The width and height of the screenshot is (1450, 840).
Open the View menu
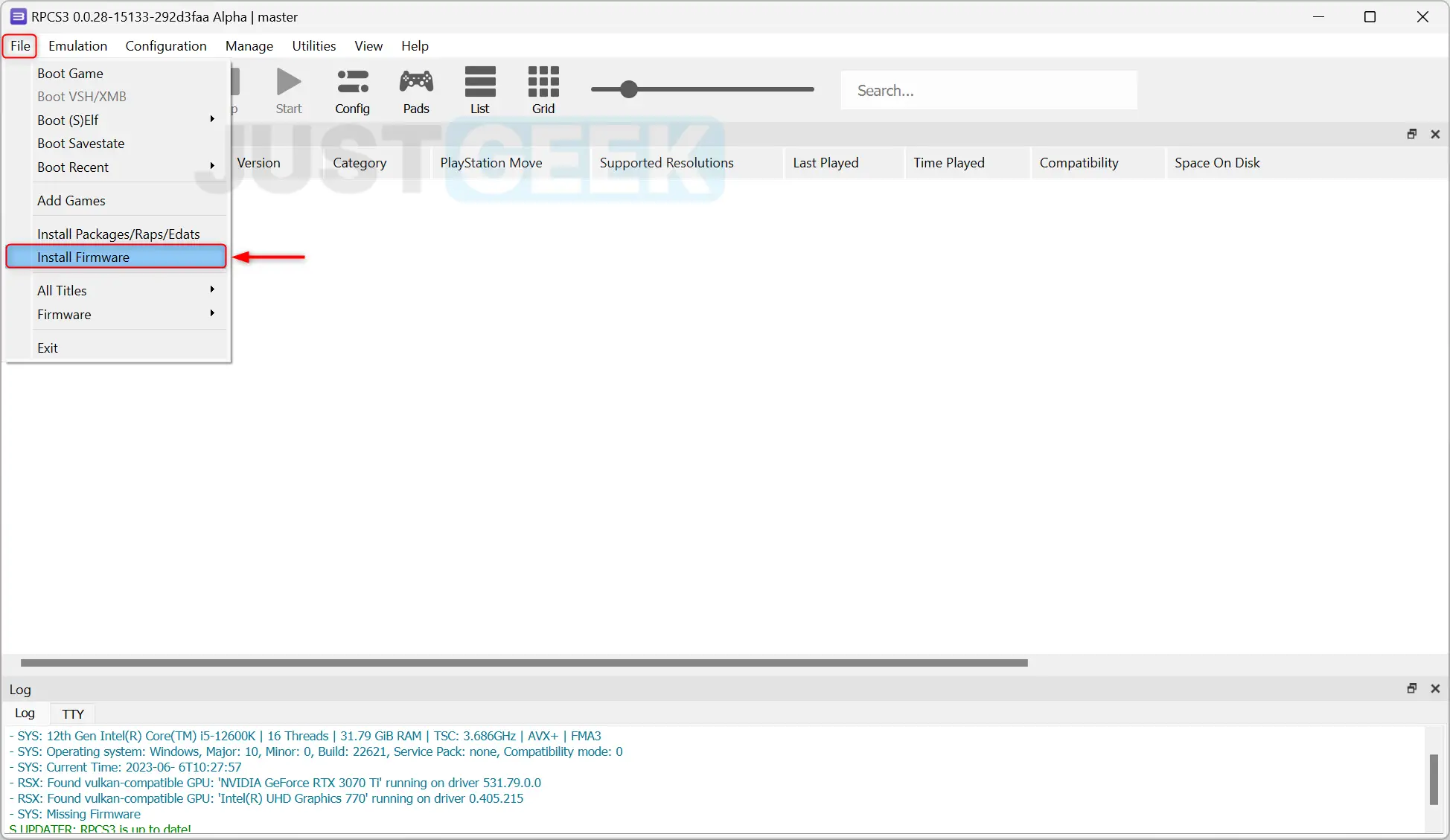[x=368, y=46]
